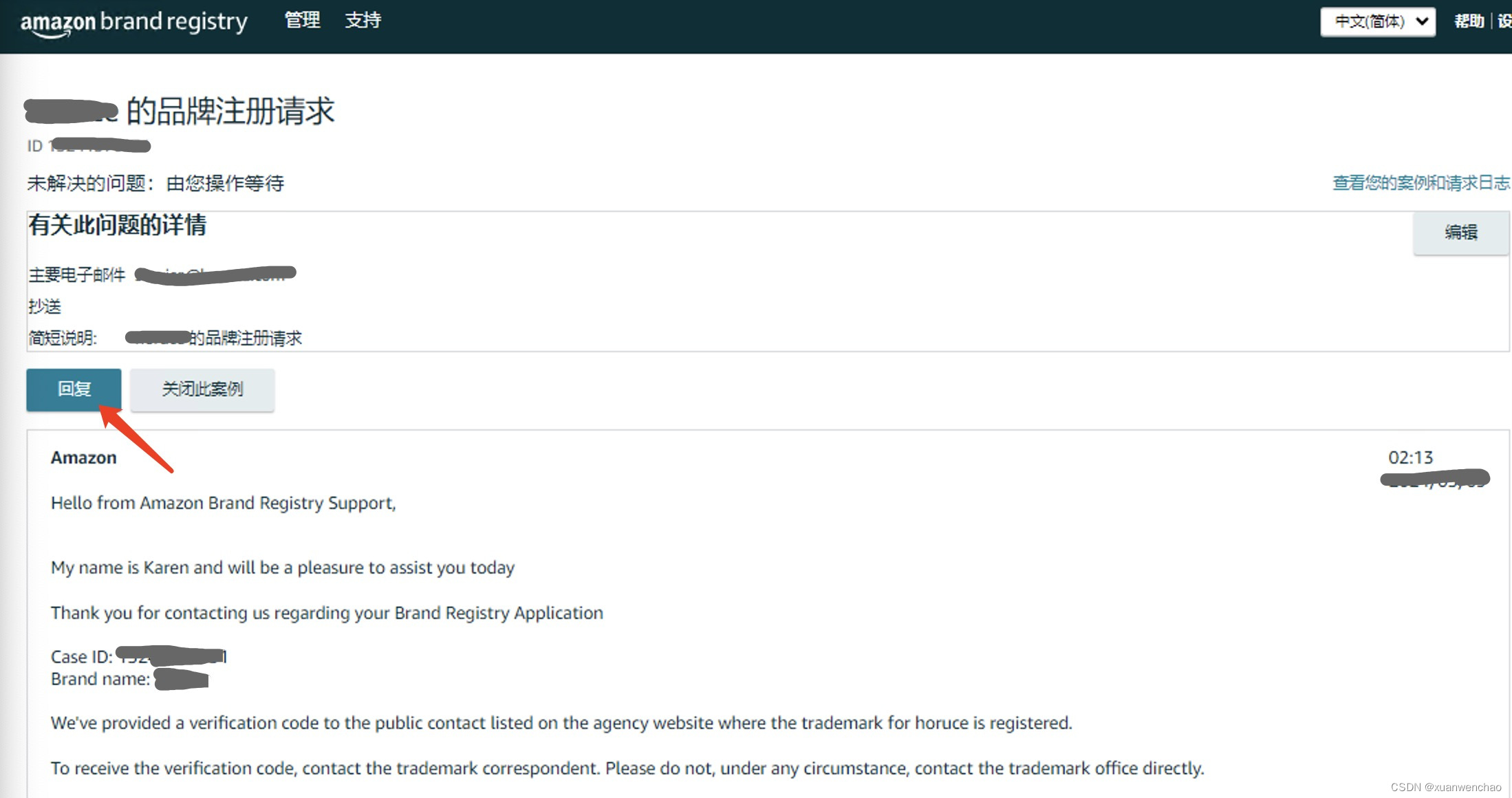The width and height of the screenshot is (1512, 798).
Task: Open the 支持 menu
Action: pyautogui.click(x=363, y=21)
